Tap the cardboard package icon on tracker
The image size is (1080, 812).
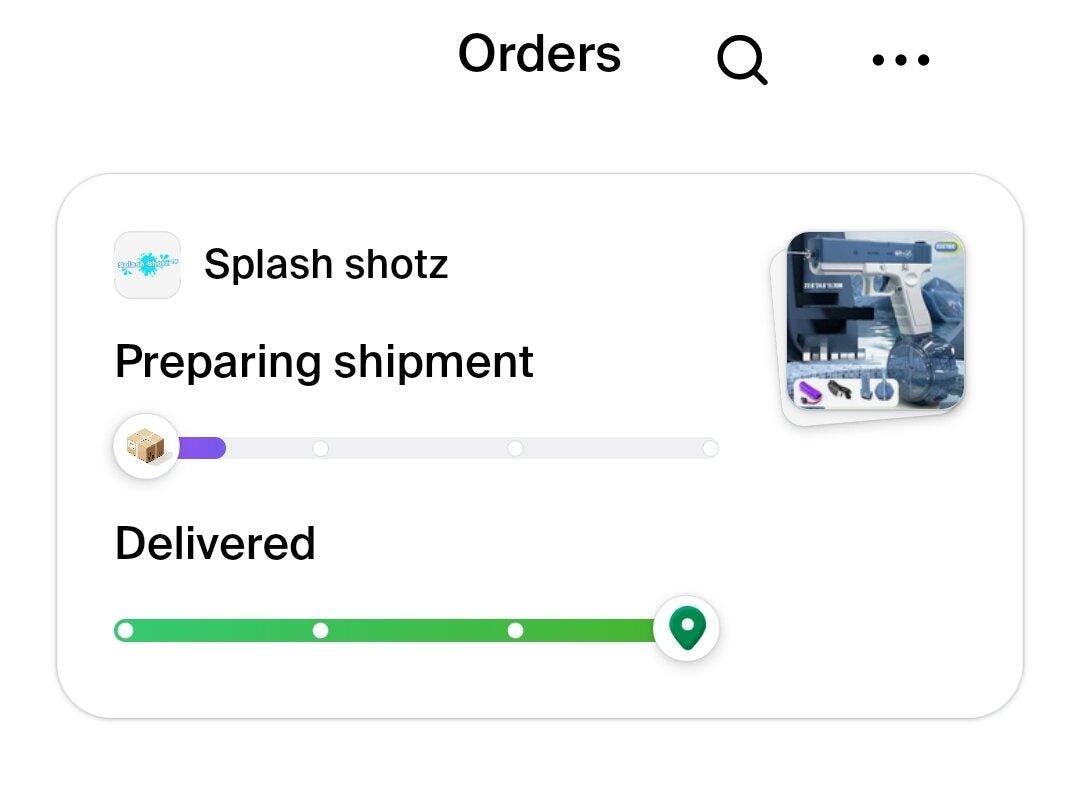[146, 446]
